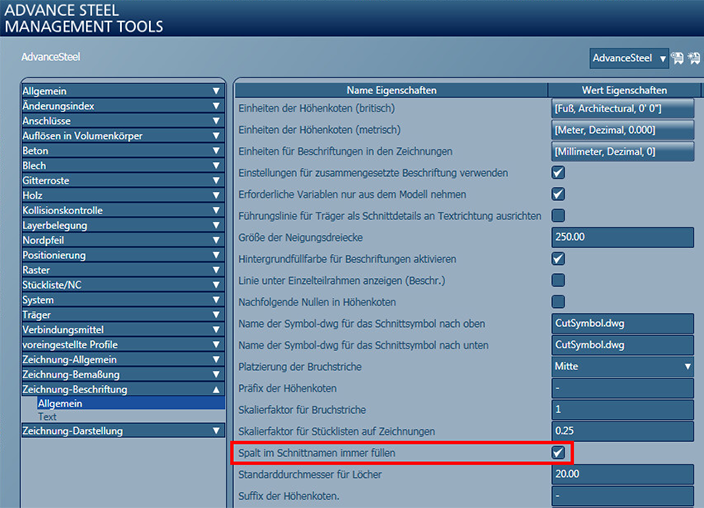This screenshot has width=704, height=508.
Task: Collapse the Zeichnung-Beschriftung category arrow
Action: [216, 389]
